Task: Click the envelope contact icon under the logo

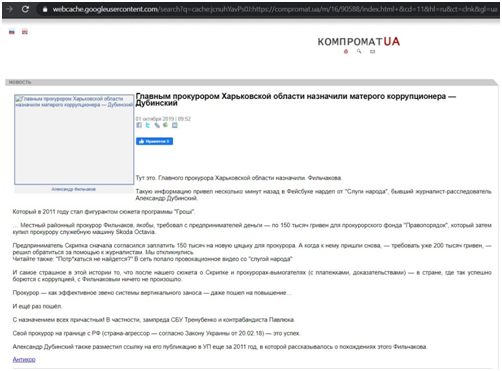Action: coord(372,51)
